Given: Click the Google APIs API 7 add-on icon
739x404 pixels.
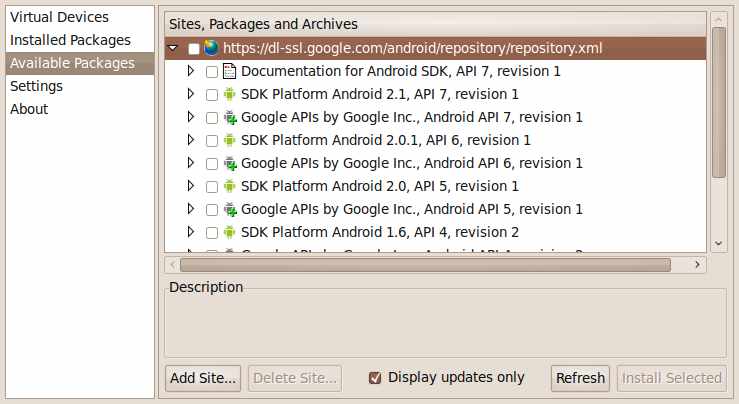Looking at the screenshot, I should [229, 117].
